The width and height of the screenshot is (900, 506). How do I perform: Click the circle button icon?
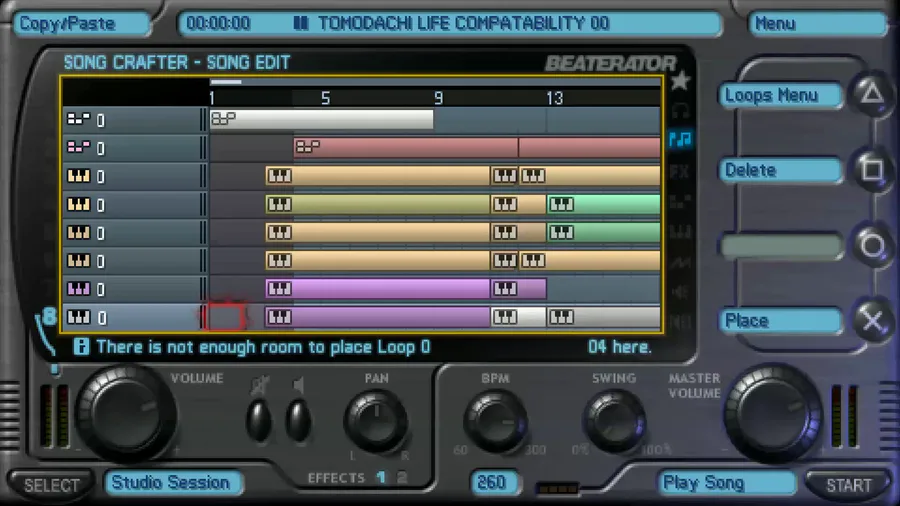pos(872,246)
